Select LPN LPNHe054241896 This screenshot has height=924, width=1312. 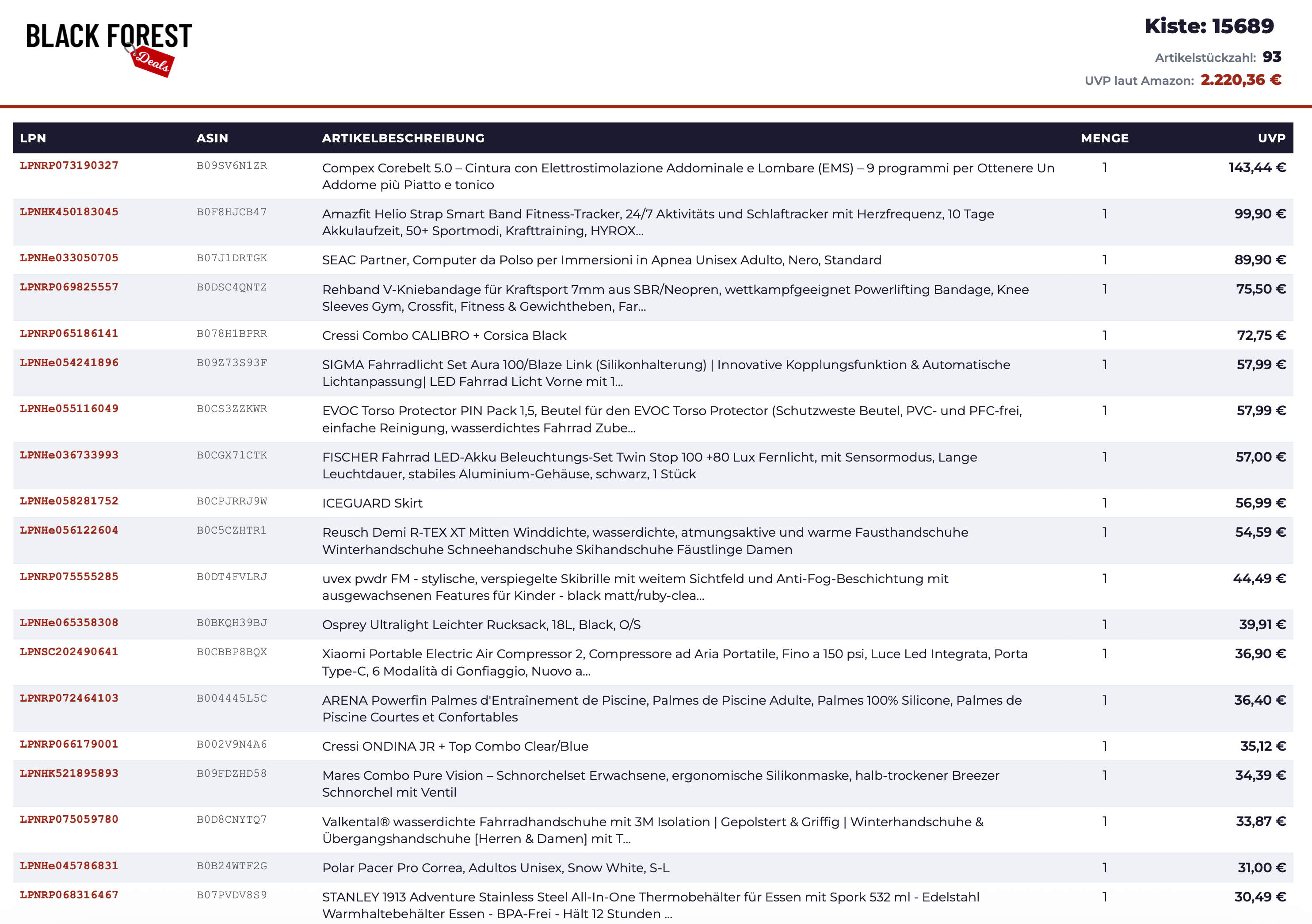(69, 362)
